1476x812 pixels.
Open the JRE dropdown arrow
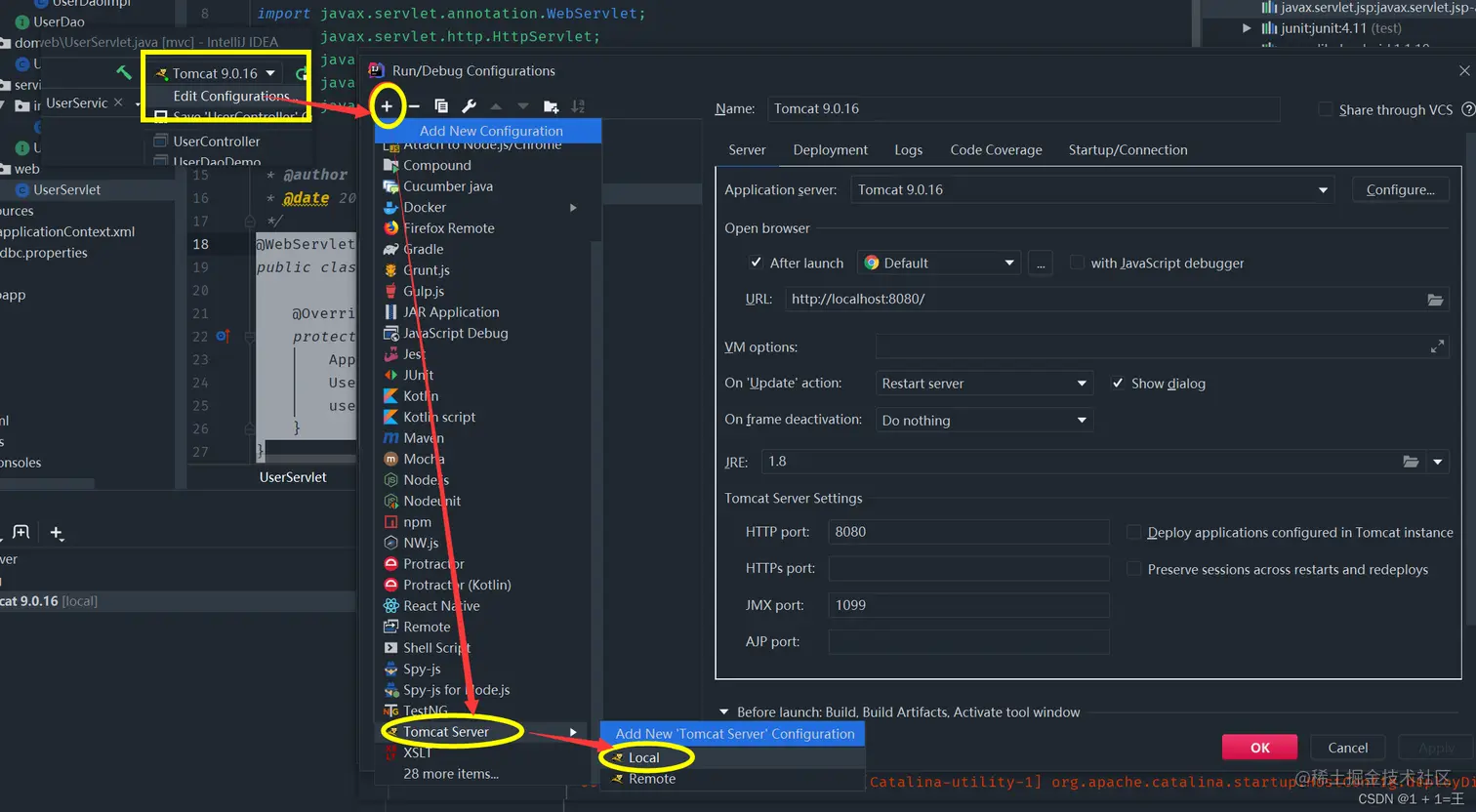pyautogui.click(x=1438, y=462)
